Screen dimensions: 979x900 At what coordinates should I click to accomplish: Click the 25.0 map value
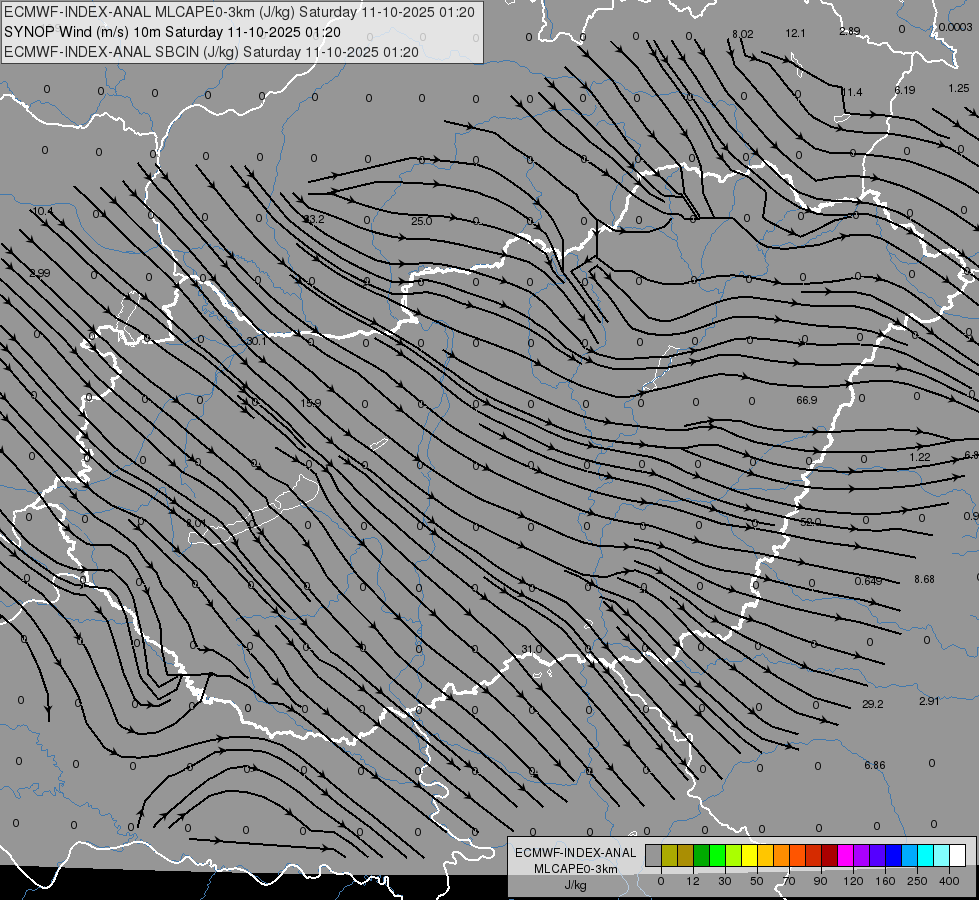421,220
